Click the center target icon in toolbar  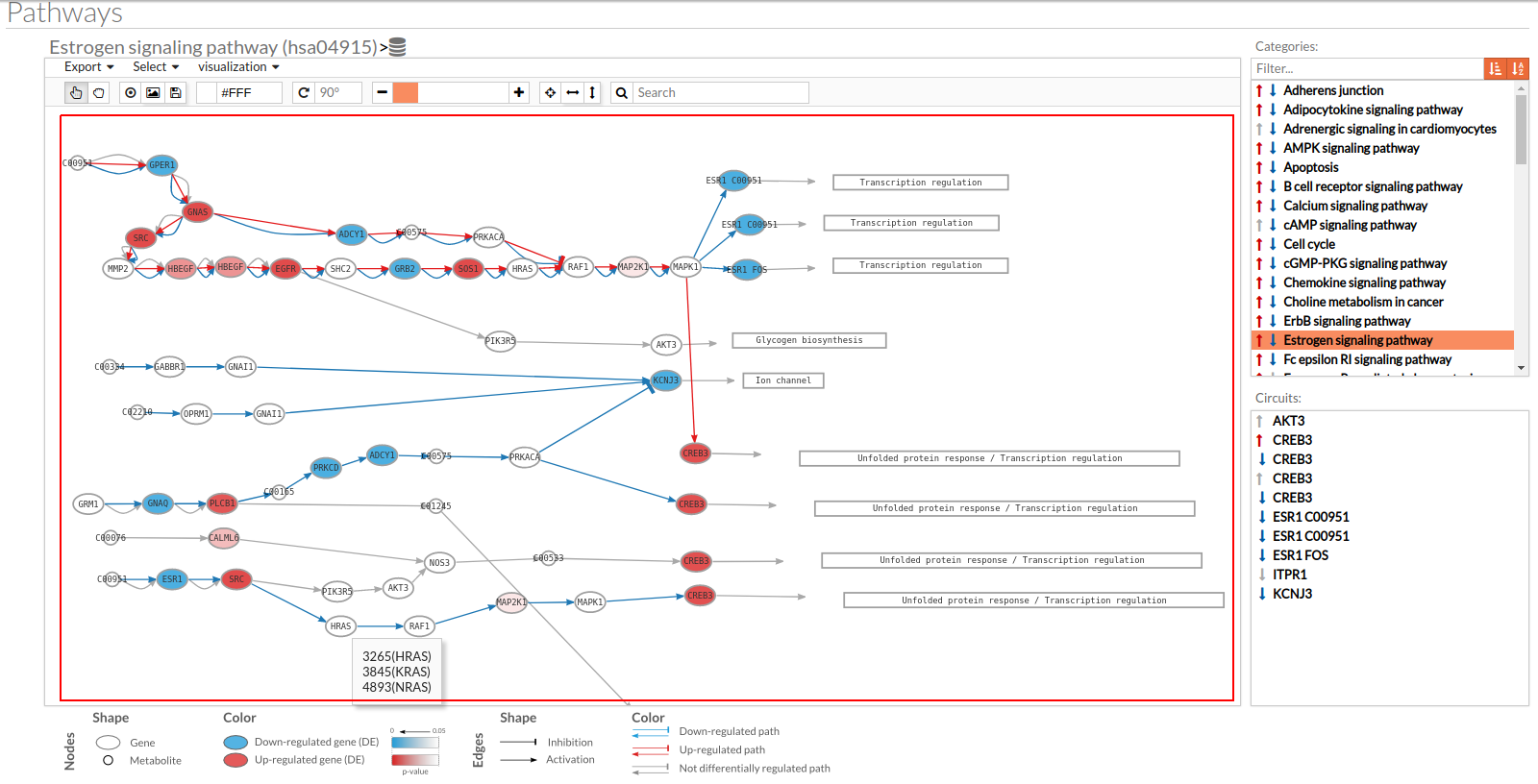(131, 92)
